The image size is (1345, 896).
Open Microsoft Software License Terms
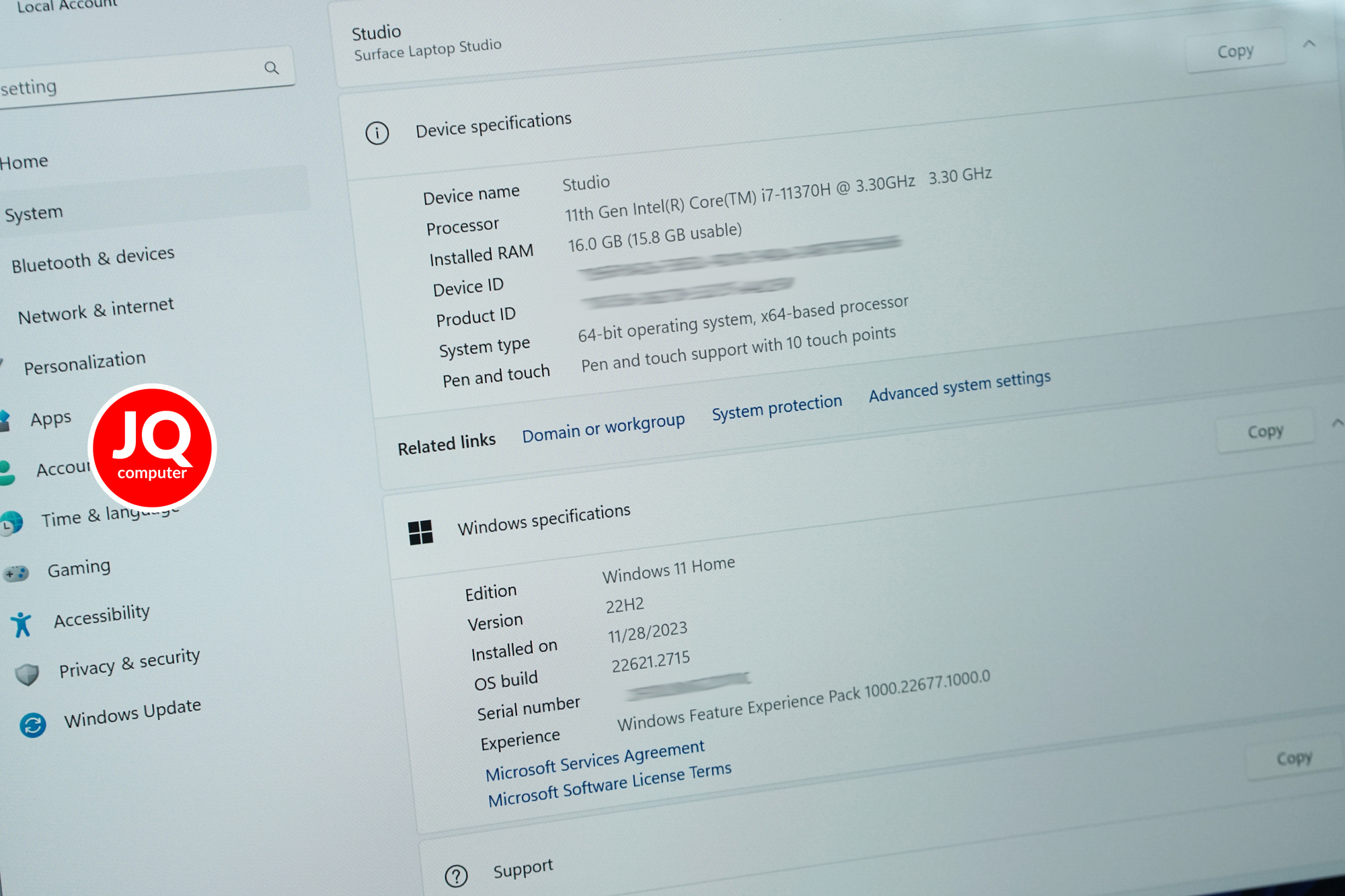pos(609,784)
